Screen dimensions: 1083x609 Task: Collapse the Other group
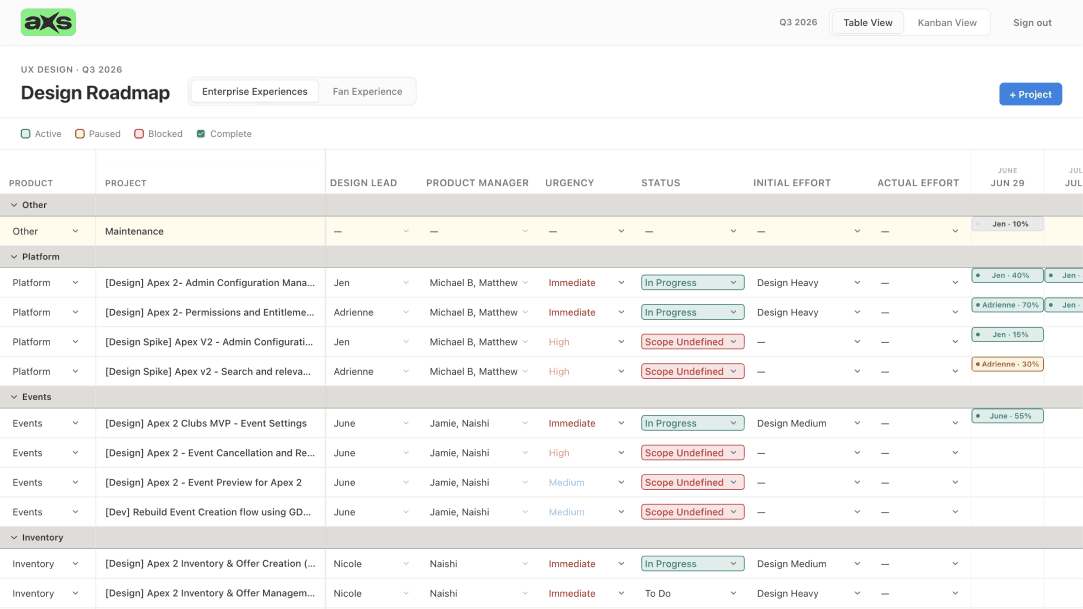(14, 205)
